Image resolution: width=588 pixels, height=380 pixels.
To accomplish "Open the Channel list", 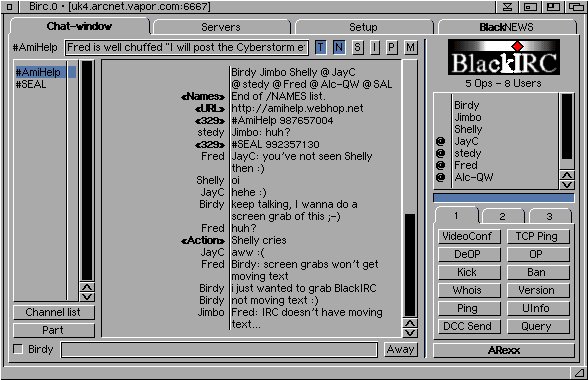I will point(54,312).
